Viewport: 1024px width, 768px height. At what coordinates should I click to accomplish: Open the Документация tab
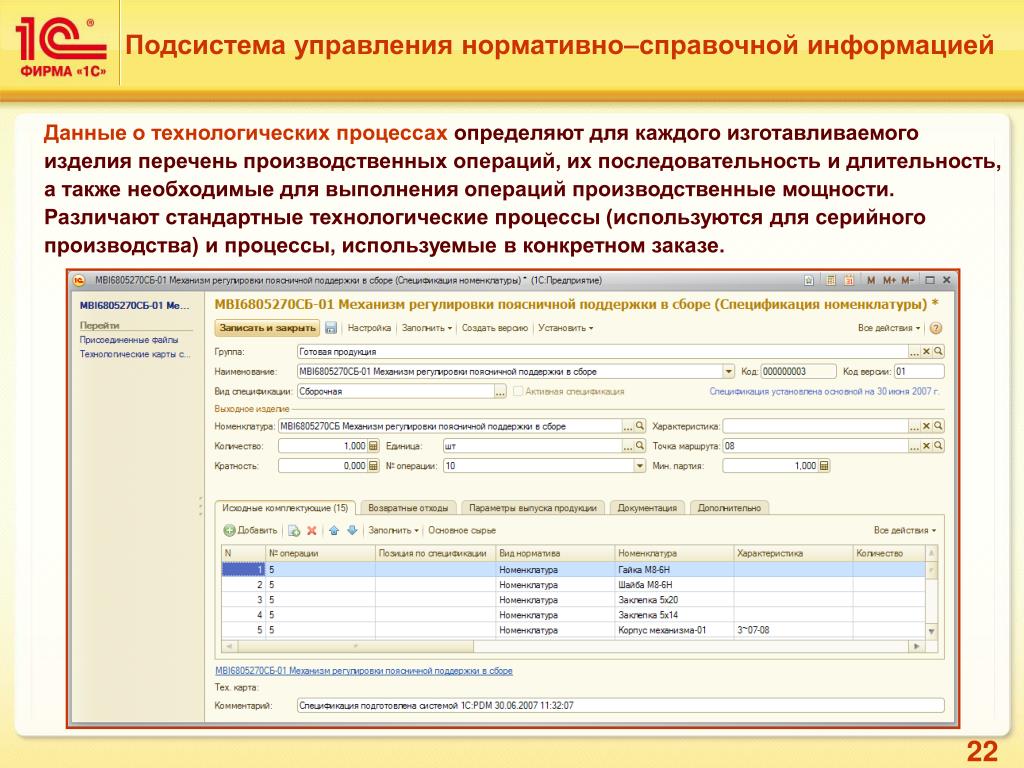pos(647,508)
